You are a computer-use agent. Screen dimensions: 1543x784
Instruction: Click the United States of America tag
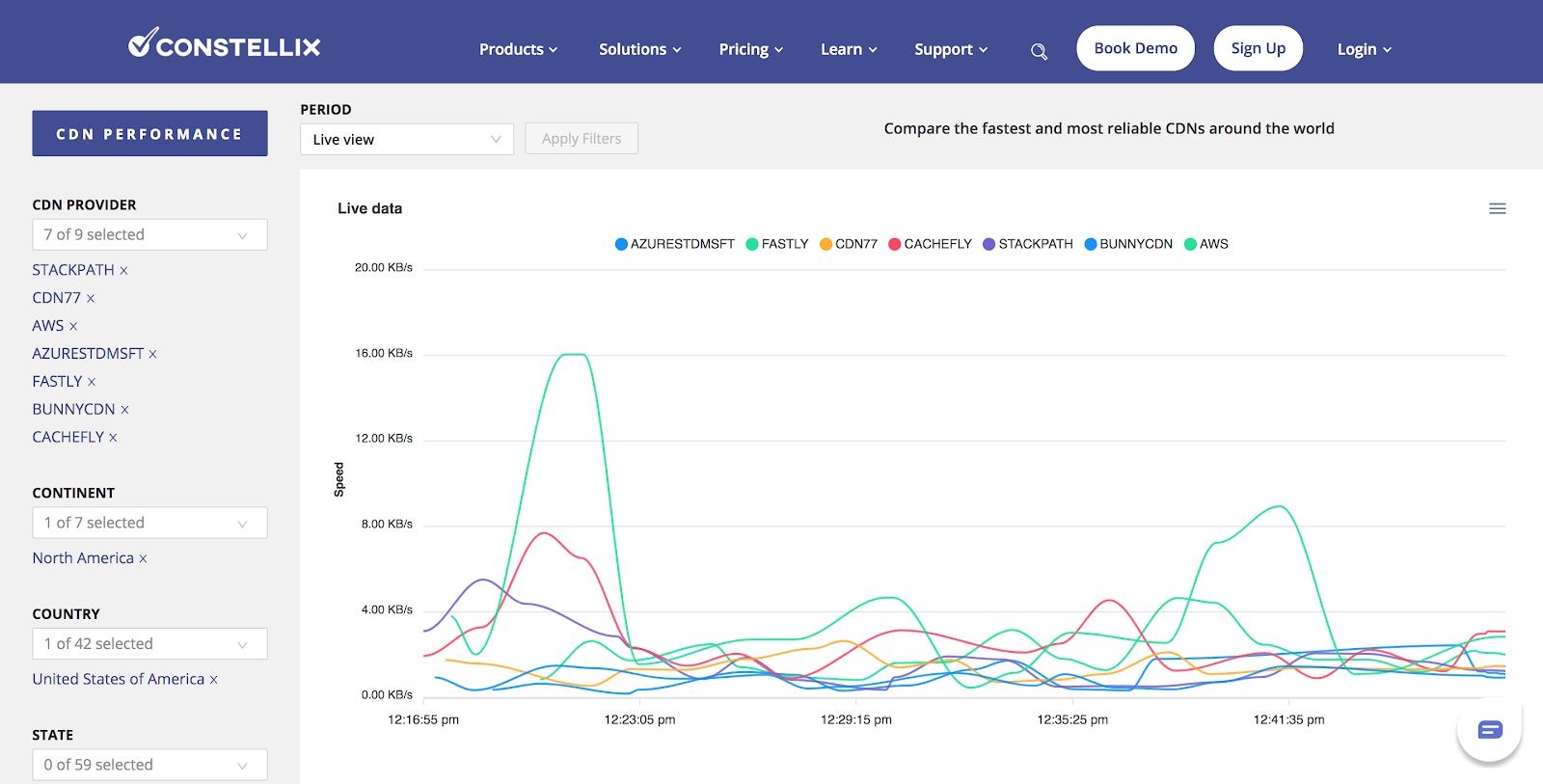point(119,679)
